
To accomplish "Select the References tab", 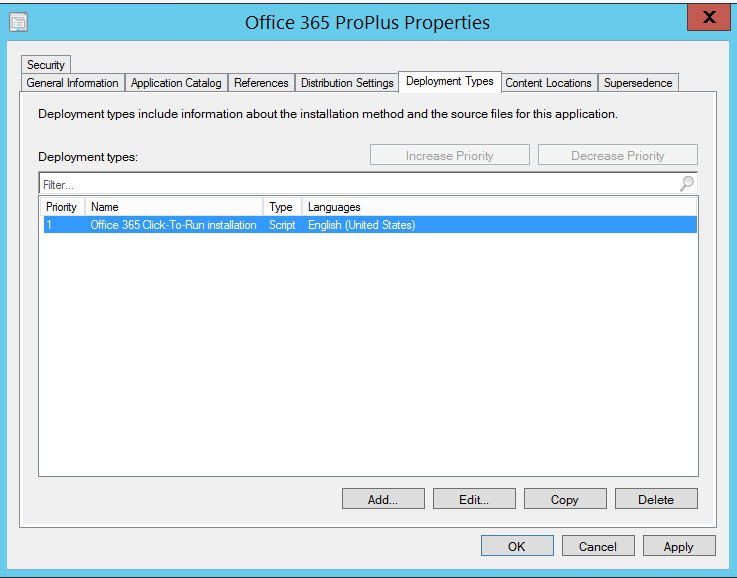I will [261, 83].
